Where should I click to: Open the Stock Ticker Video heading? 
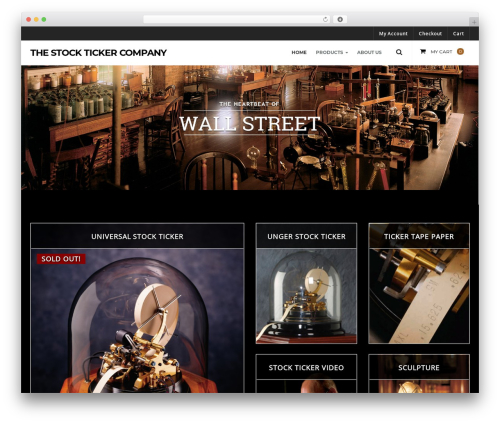[306, 367]
